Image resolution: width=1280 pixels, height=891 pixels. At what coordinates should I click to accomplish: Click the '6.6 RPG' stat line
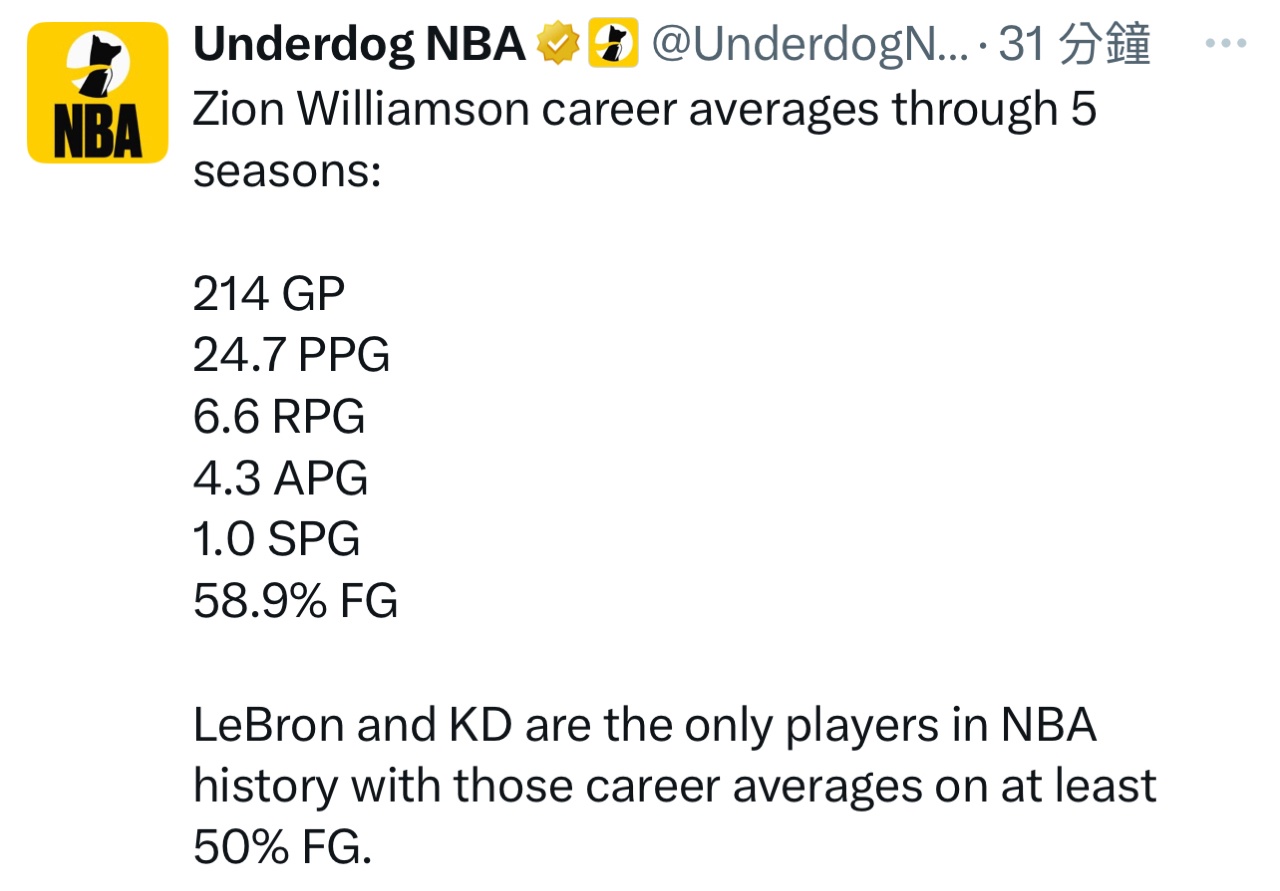coord(279,417)
